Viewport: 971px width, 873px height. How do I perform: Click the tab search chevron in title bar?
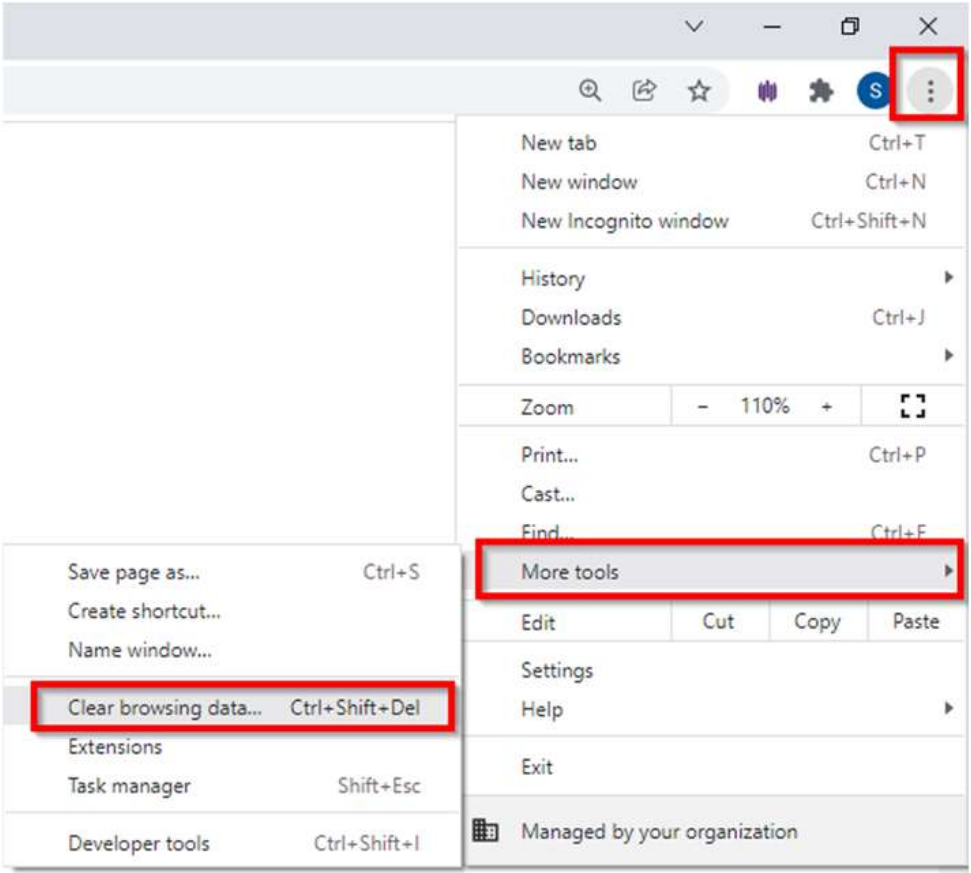click(694, 27)
